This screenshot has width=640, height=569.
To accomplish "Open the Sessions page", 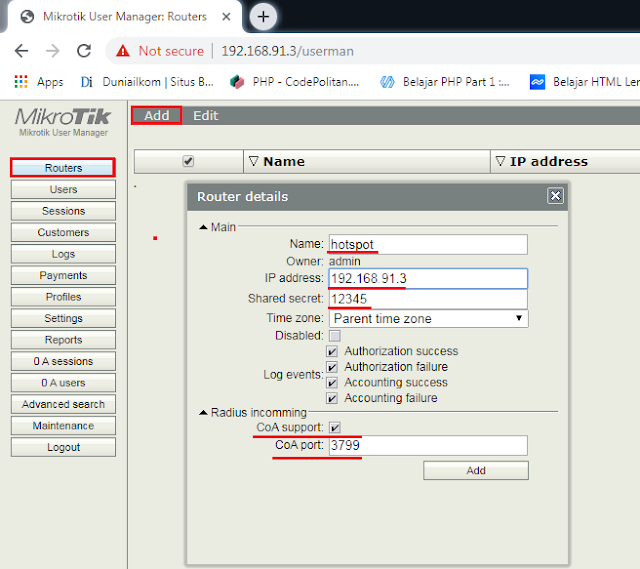I will click(63, 211).
